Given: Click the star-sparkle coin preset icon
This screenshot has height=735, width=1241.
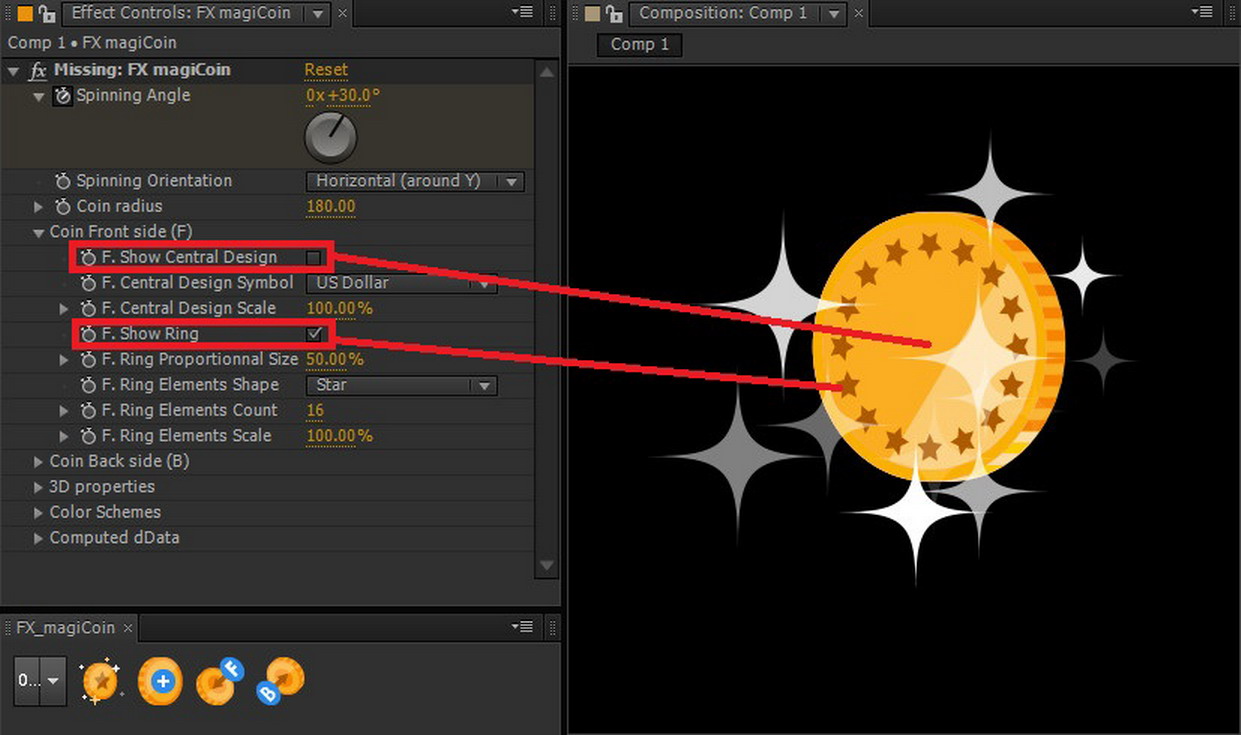Looking at the screenshot, I should coord(100,681).
